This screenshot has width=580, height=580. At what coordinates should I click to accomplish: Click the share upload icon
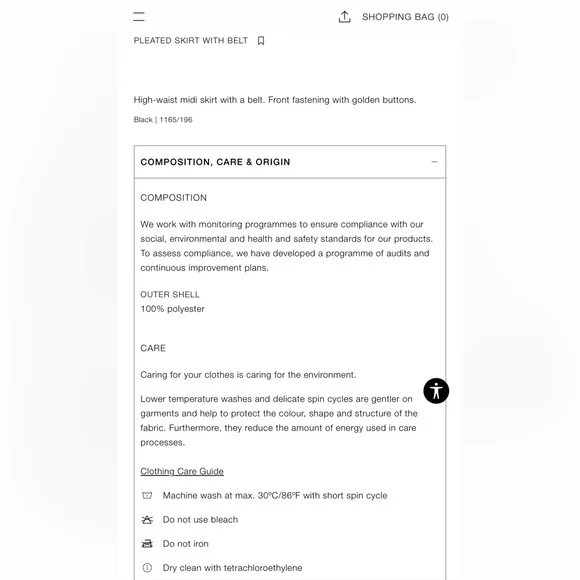click(x=344, y=17)
